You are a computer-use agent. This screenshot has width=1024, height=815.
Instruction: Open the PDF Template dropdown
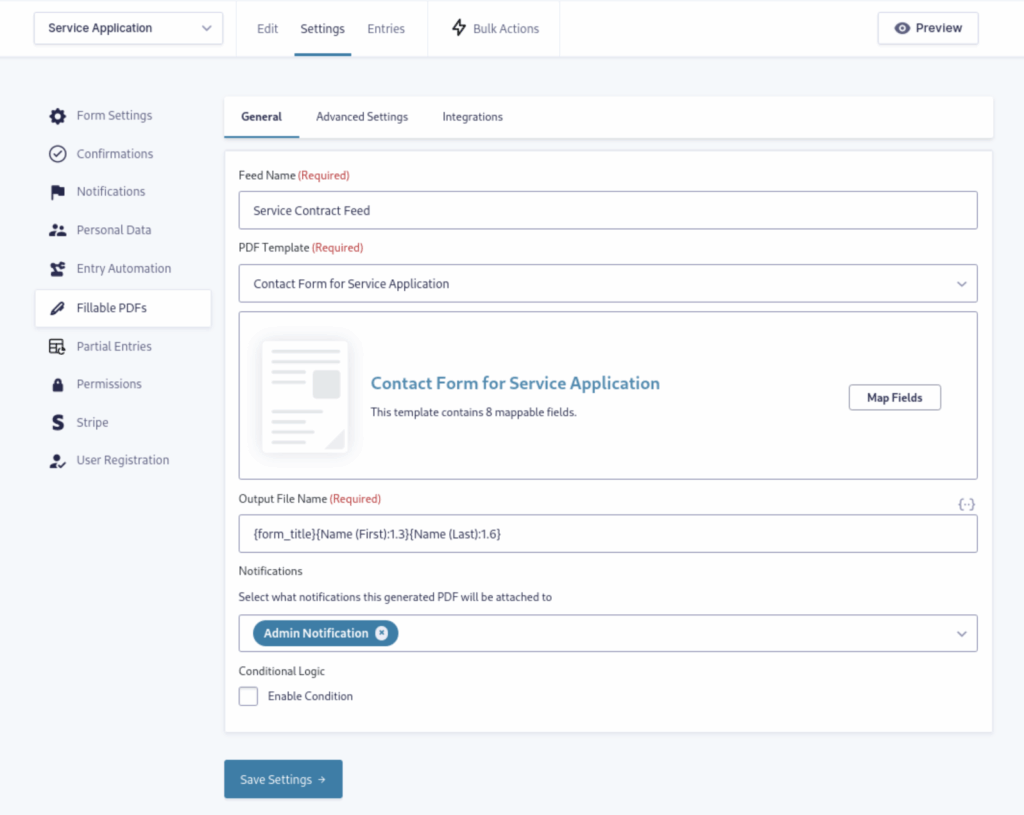(x=607, y=283)
